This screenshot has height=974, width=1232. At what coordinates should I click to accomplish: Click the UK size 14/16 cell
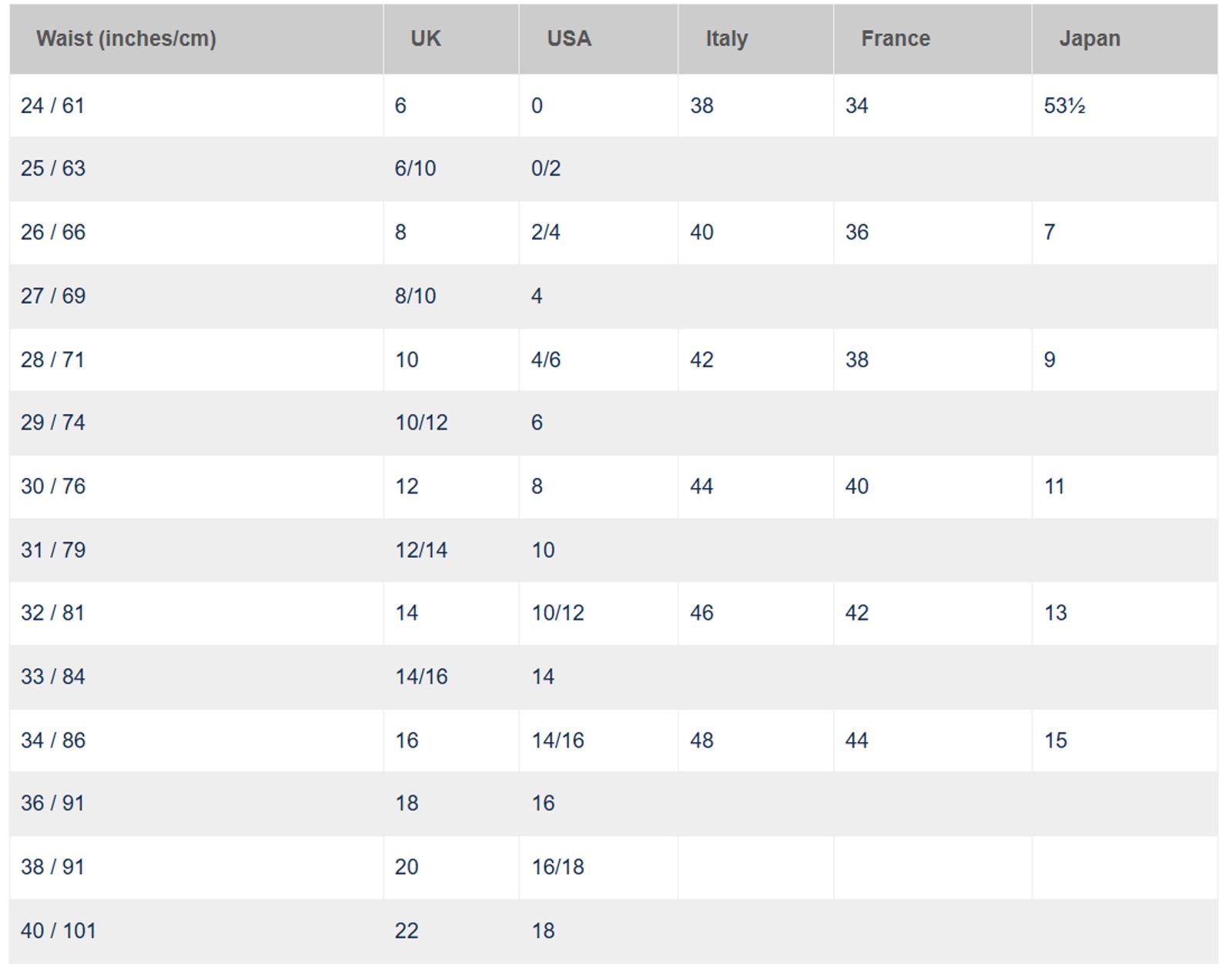[421, 677]
